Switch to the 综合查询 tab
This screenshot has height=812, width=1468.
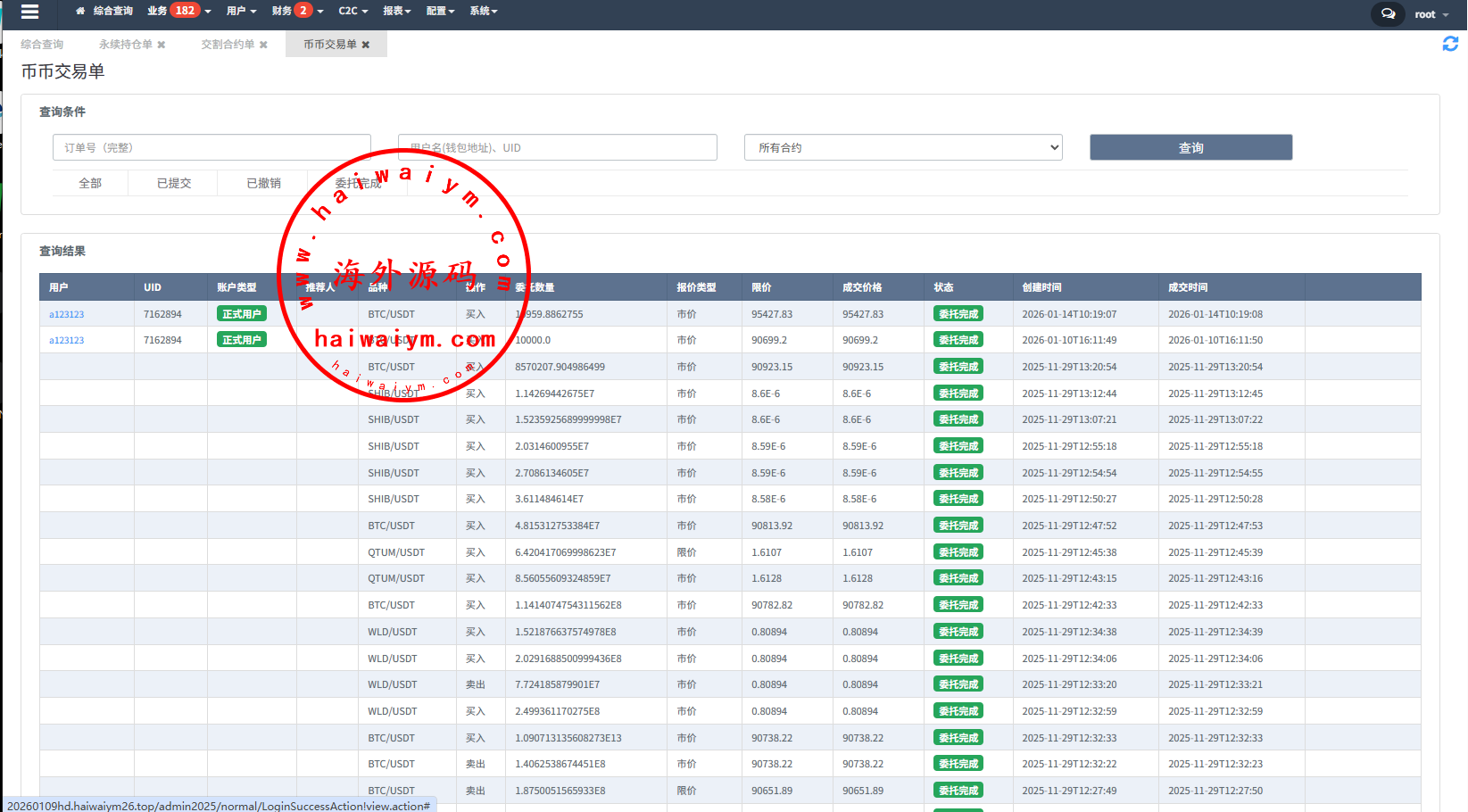(x=42, y=45)
